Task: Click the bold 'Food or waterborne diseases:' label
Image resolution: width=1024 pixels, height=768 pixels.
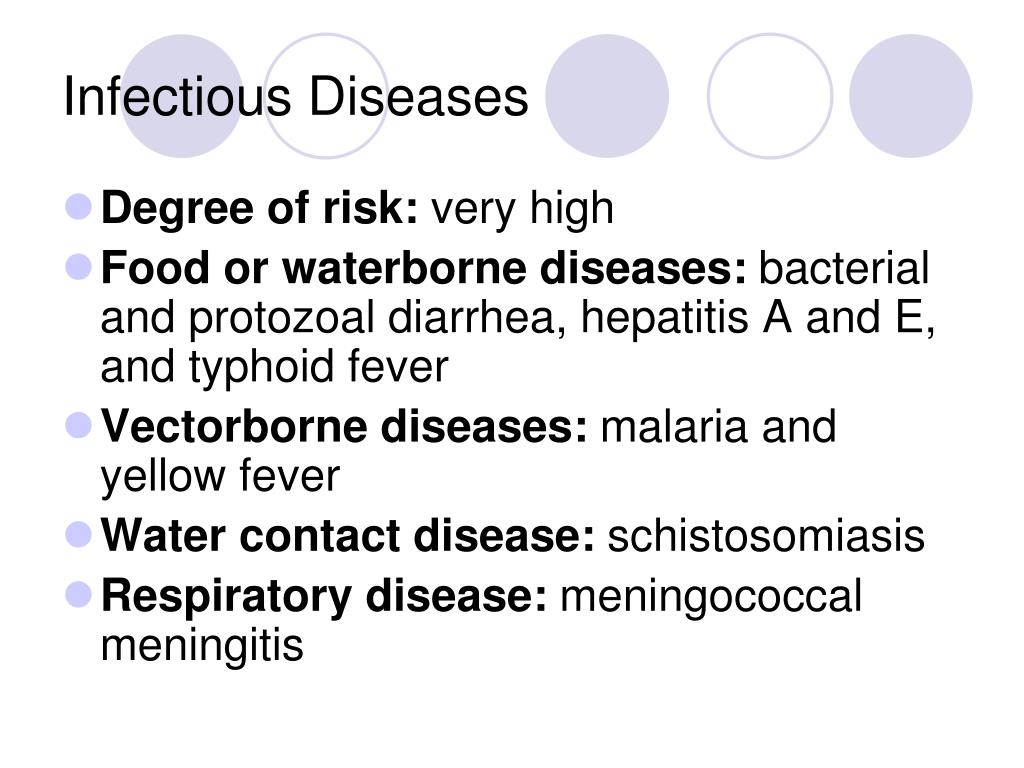Action: [423, 268]
